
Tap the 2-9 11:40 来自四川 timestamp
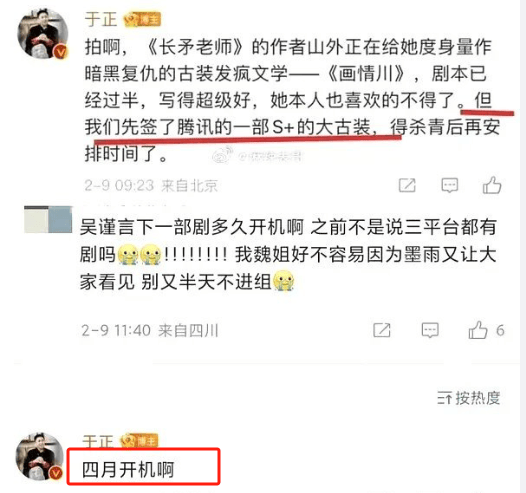tap(150, 330)
